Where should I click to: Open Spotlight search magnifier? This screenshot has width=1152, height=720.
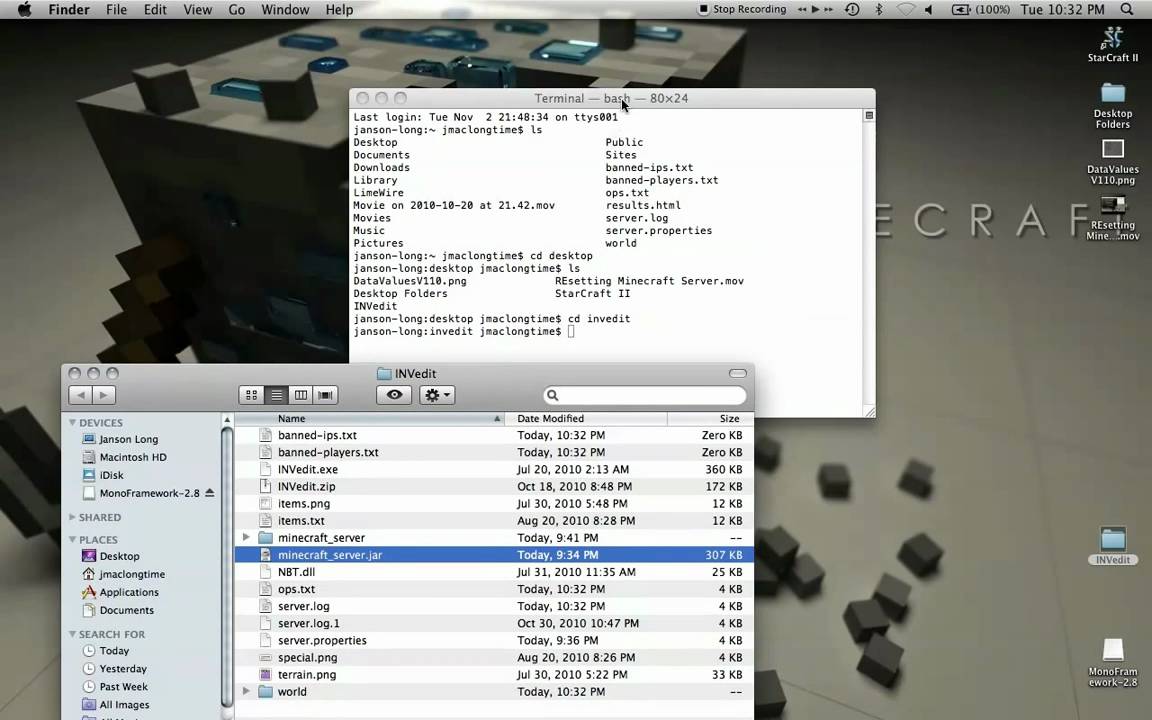[1127, 10]
